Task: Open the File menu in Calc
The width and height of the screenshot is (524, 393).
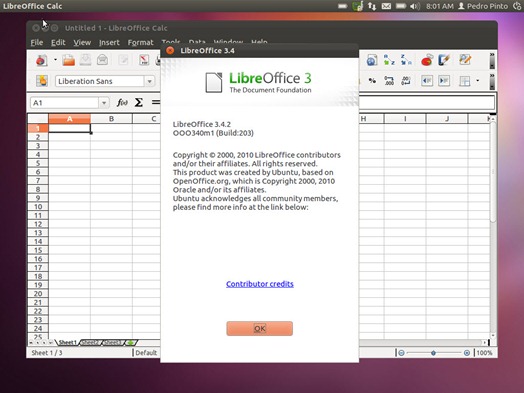Action: click(x=37, y=42)
